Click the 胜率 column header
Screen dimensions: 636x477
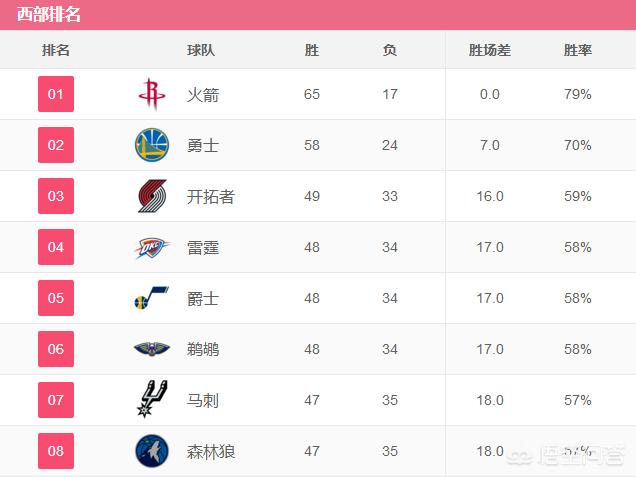click(577, 50)
